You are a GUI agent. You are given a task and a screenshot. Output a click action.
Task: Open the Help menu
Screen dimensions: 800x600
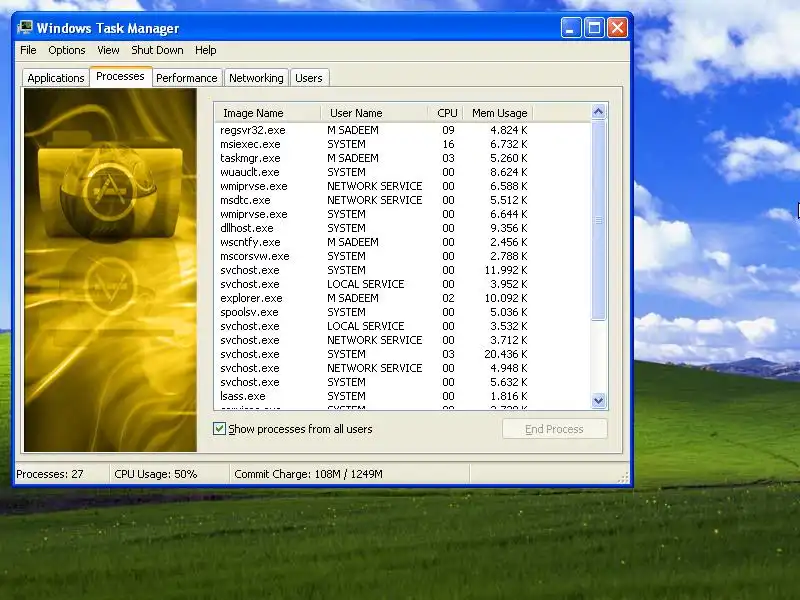tap(206, 50)
